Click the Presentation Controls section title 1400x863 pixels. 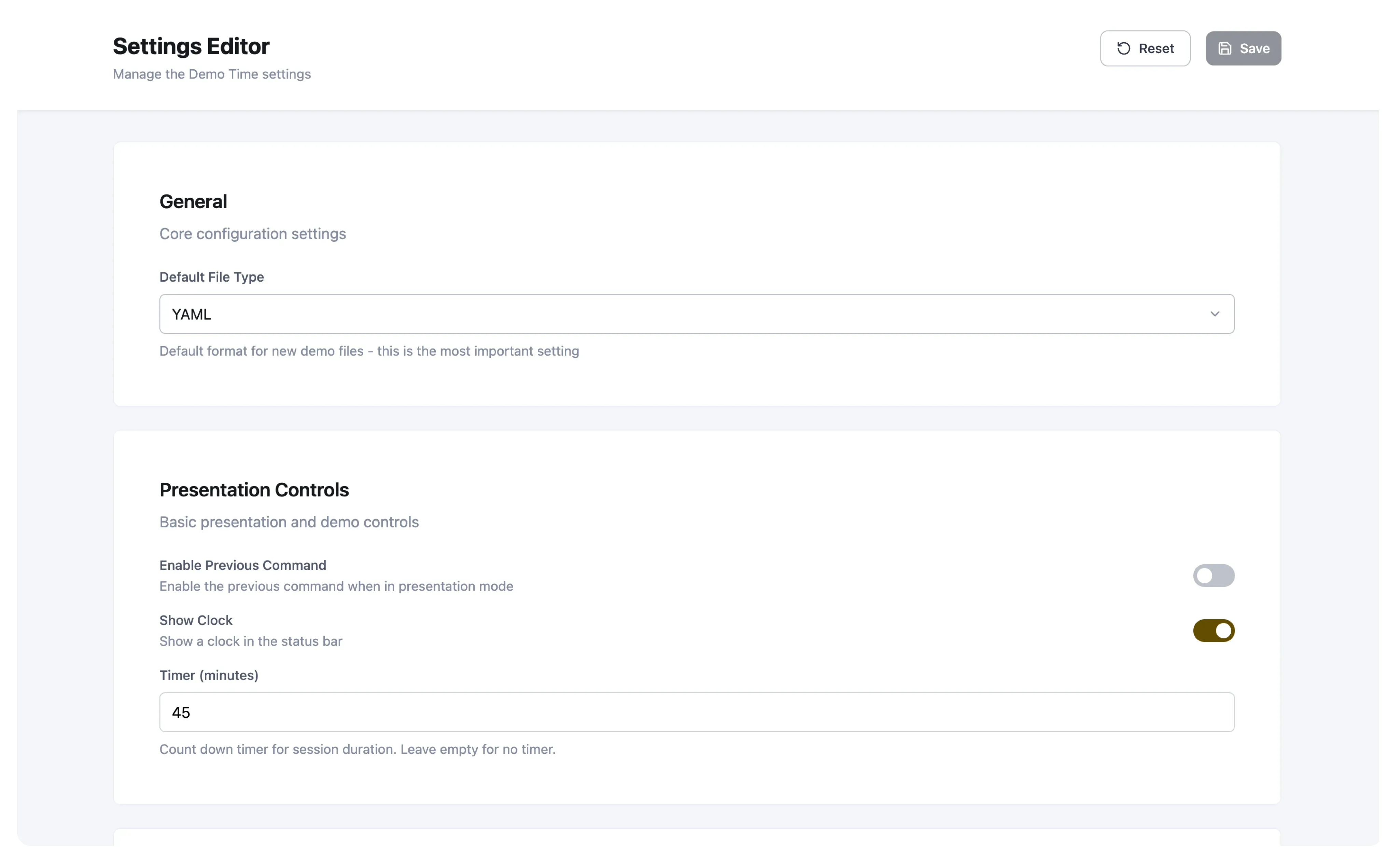click(x=254, y=490)
